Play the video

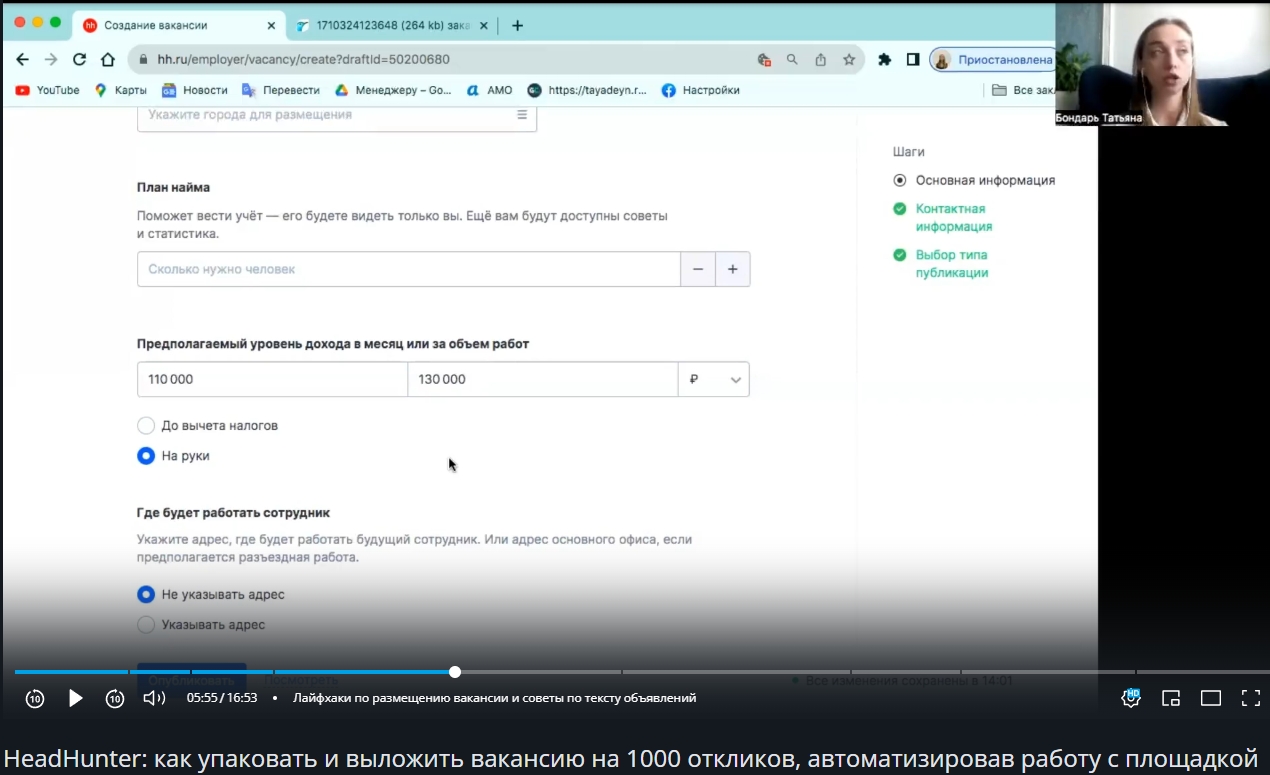click(x=75, y=698)
